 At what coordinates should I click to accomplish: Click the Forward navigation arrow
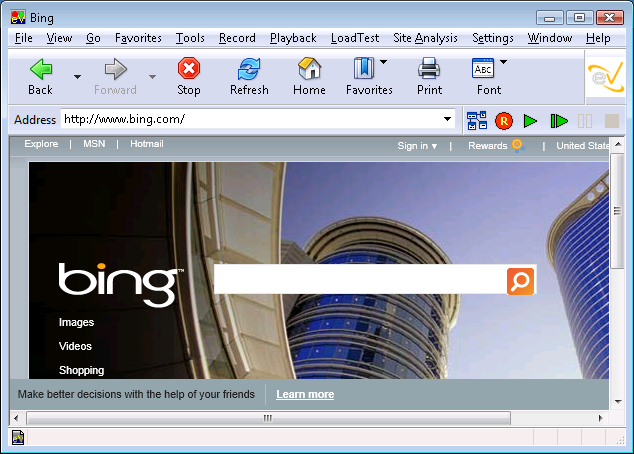tap(116, 69)
